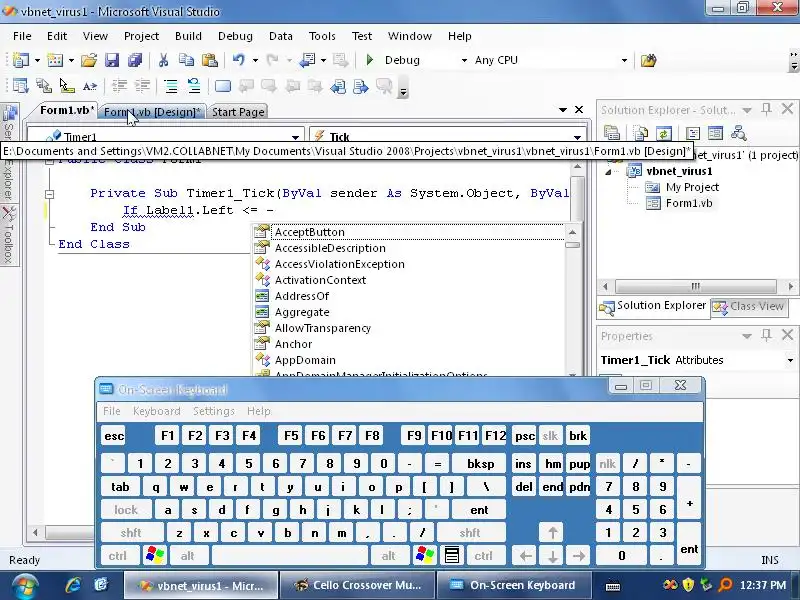800x600 pixels.
Task: Toggle the nlk key on the On-Screen Keyboard
Action: [x=607, y=464]
